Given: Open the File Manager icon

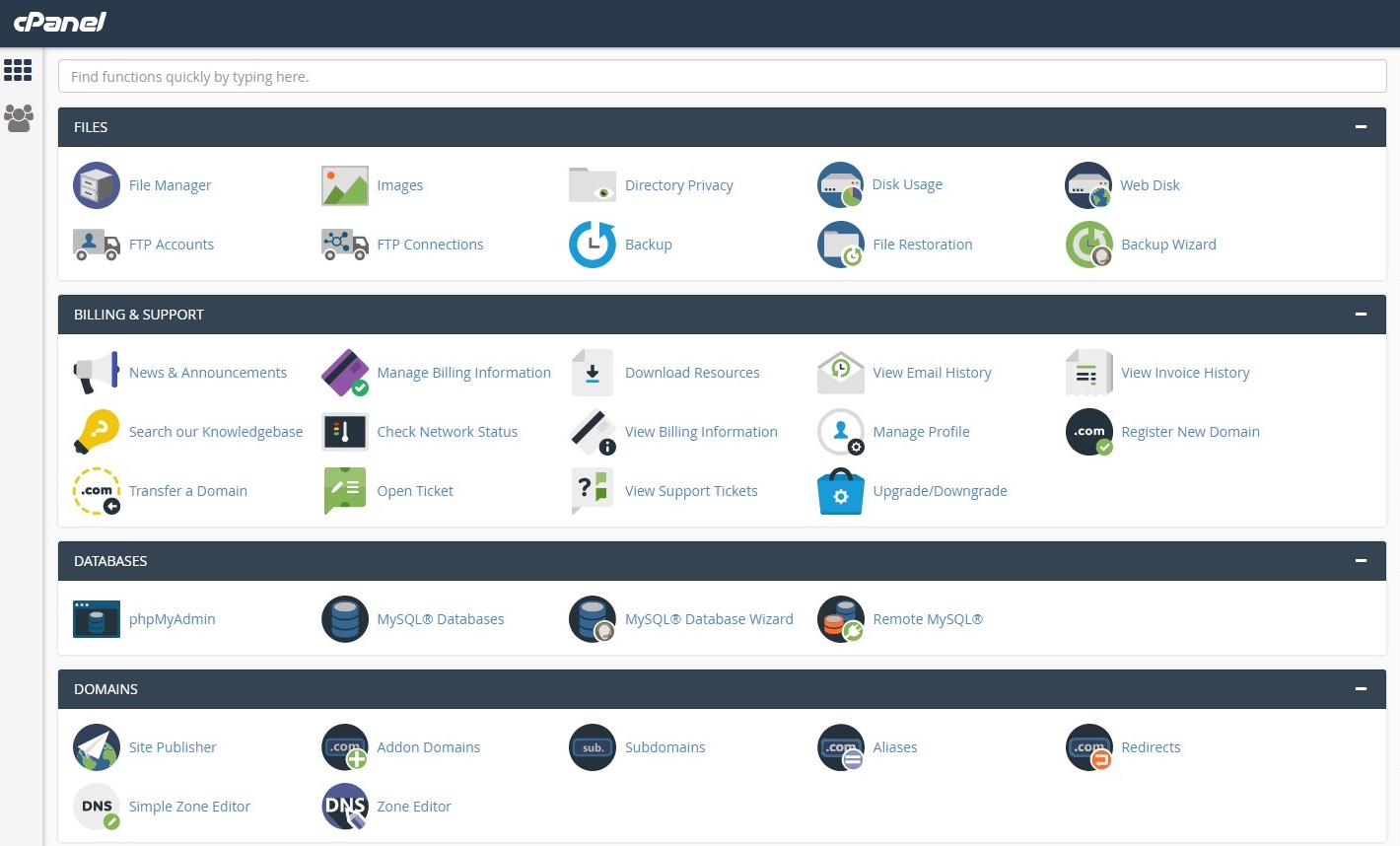Looking at the screenshot, I should point(97,185).
